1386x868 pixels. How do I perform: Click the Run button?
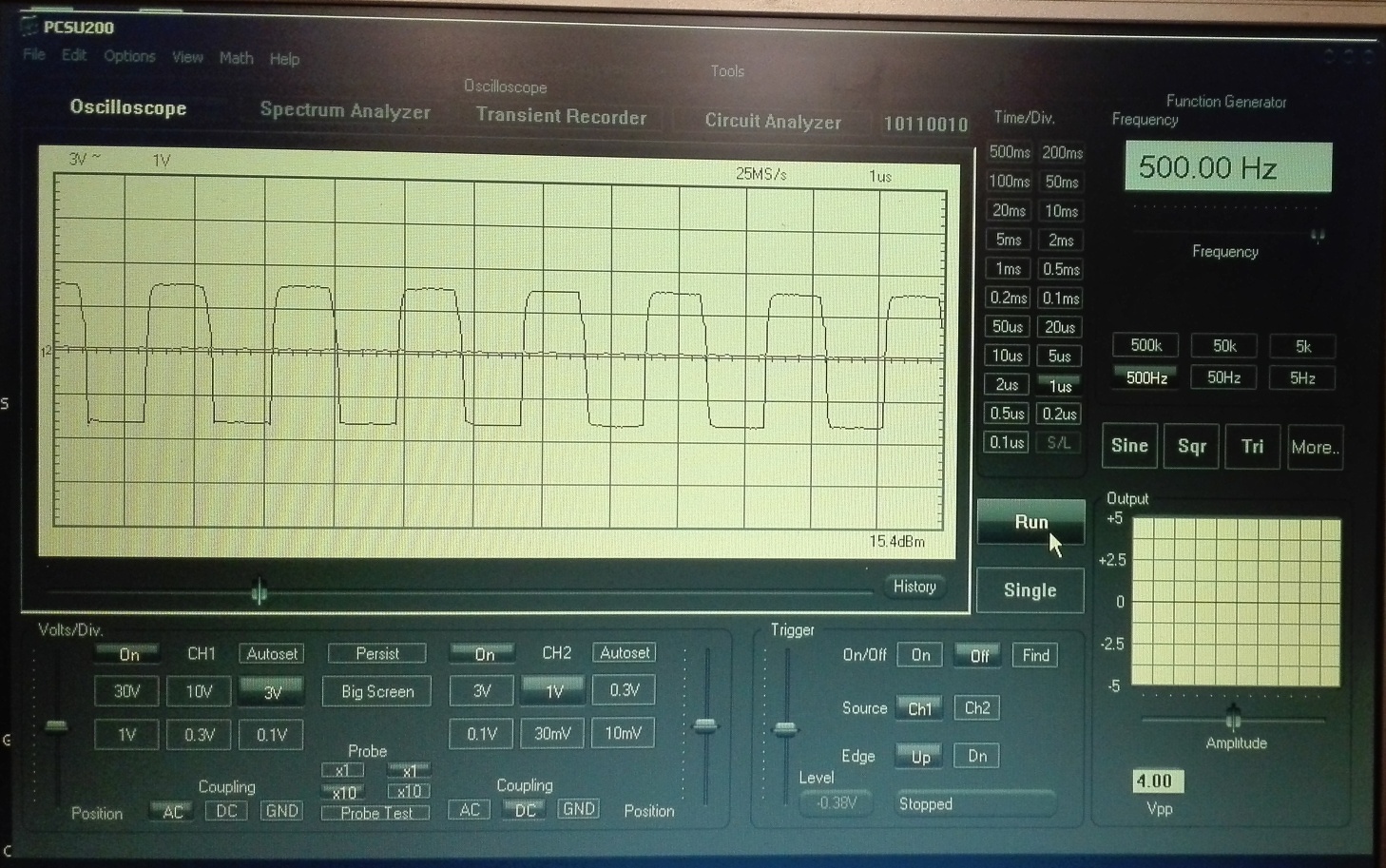pyautogui.click(x=1030, y=522)
